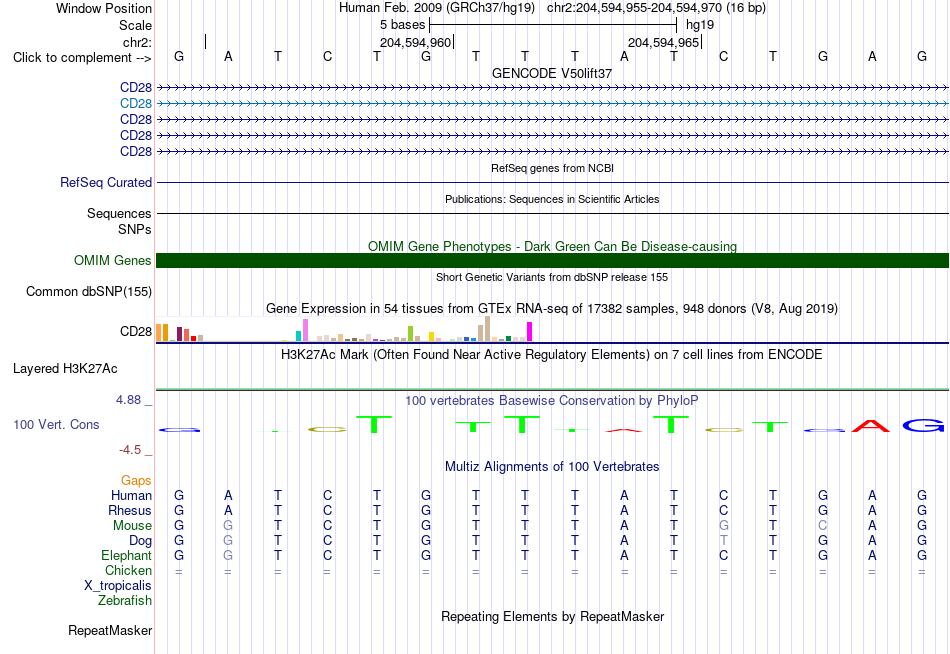Click the Dog alignment row label

[140, 541]
